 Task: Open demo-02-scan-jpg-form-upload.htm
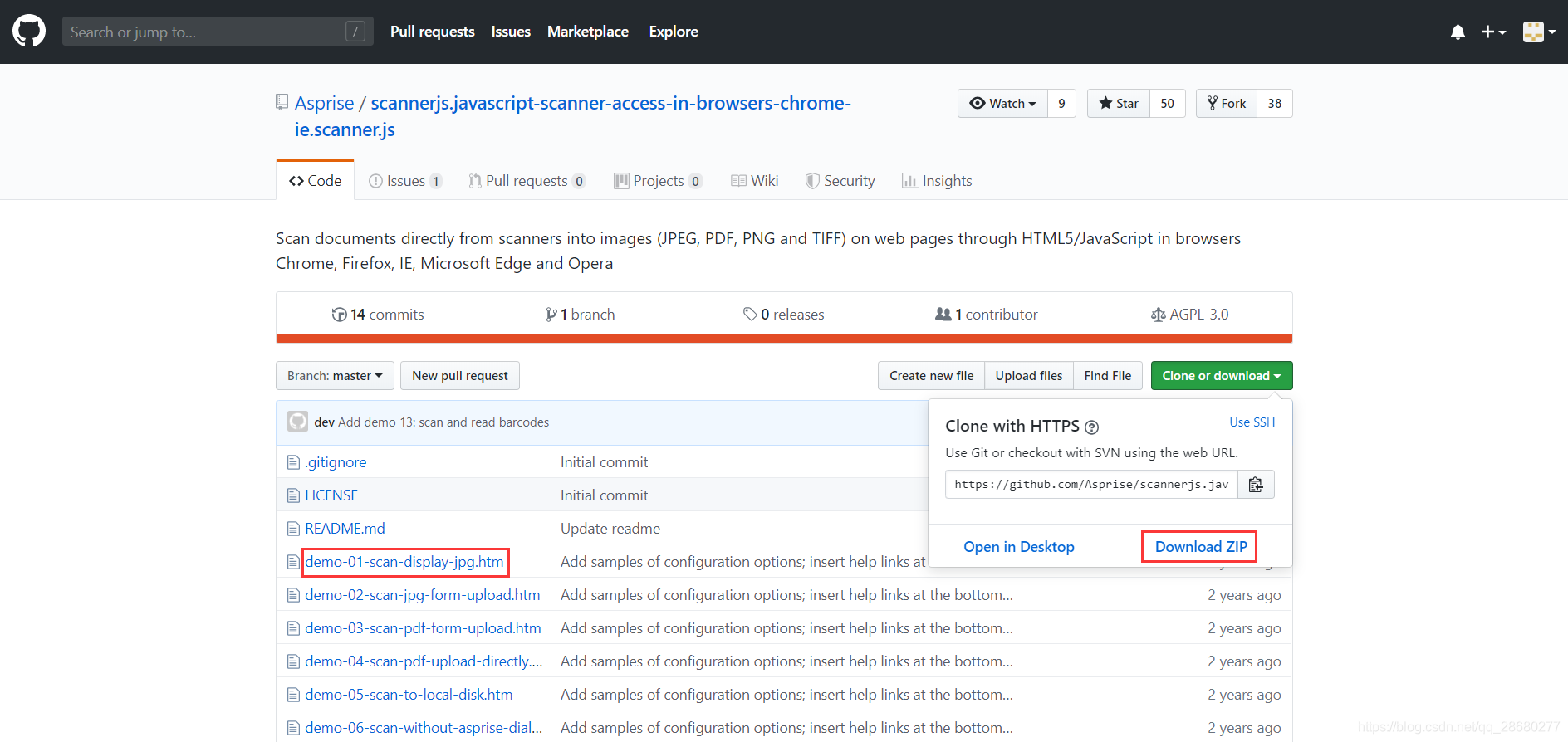pos(423,595)
